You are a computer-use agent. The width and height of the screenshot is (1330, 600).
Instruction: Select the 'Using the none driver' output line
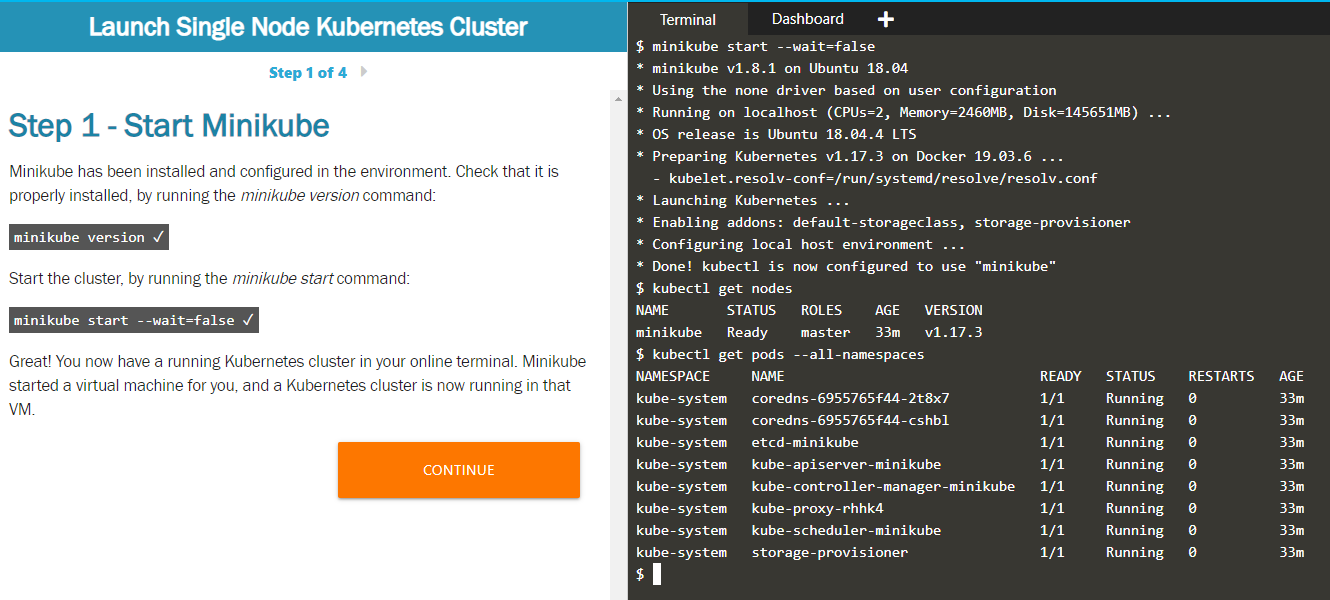846,90
